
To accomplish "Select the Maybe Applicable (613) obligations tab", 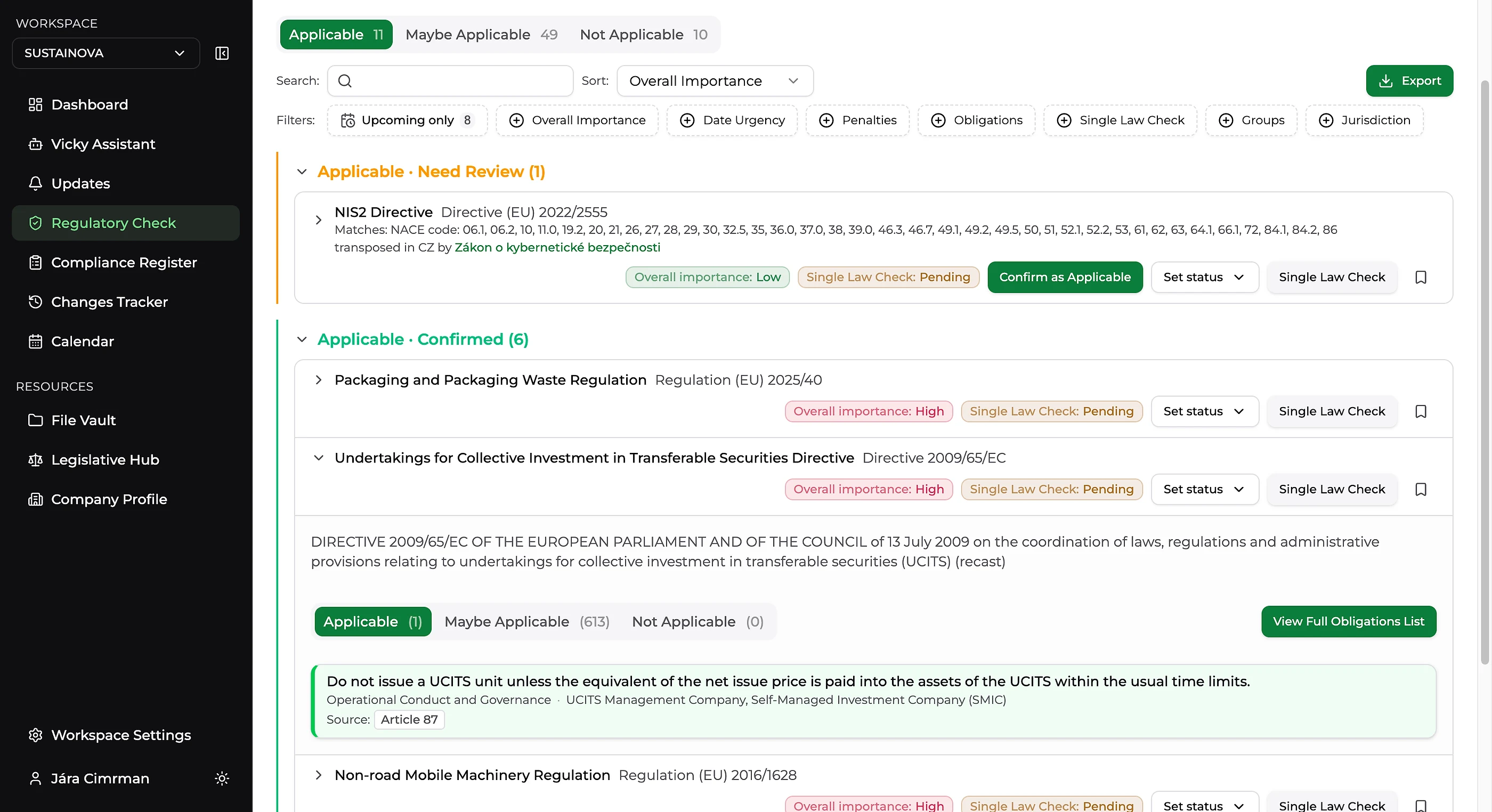I will [x=526, y=621].
